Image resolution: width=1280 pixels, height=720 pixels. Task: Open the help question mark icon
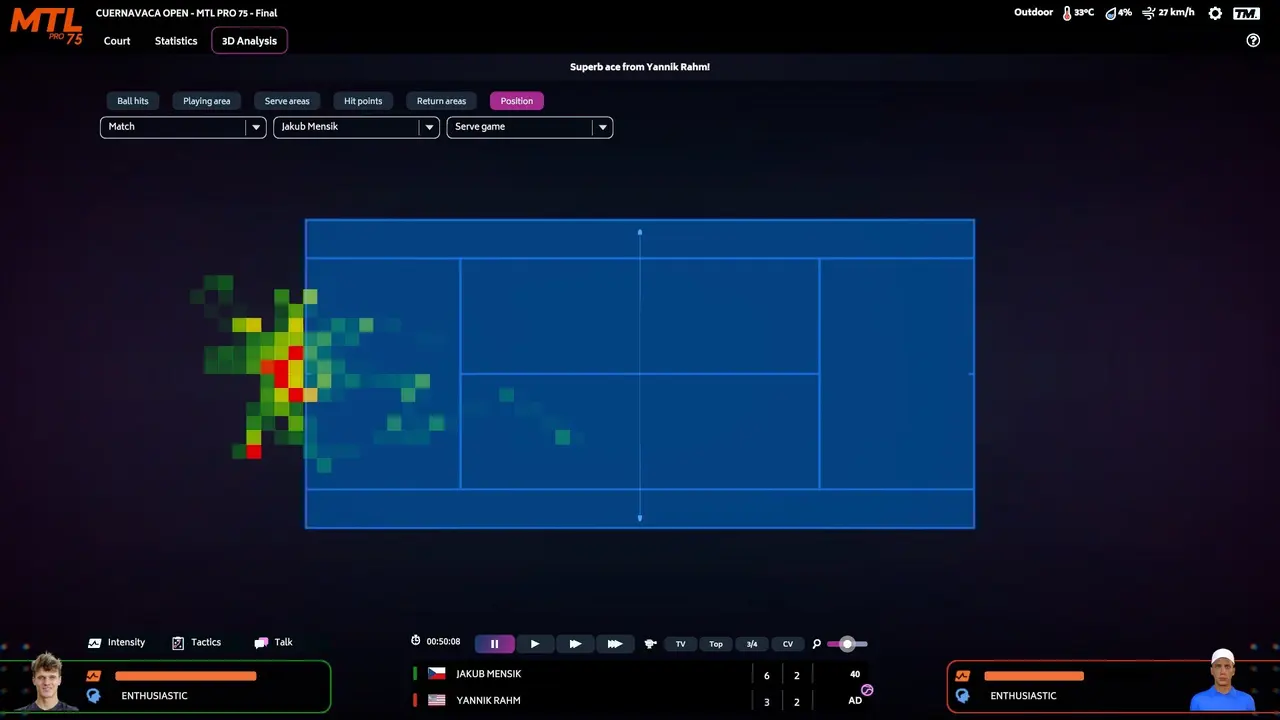(1253, 41)
